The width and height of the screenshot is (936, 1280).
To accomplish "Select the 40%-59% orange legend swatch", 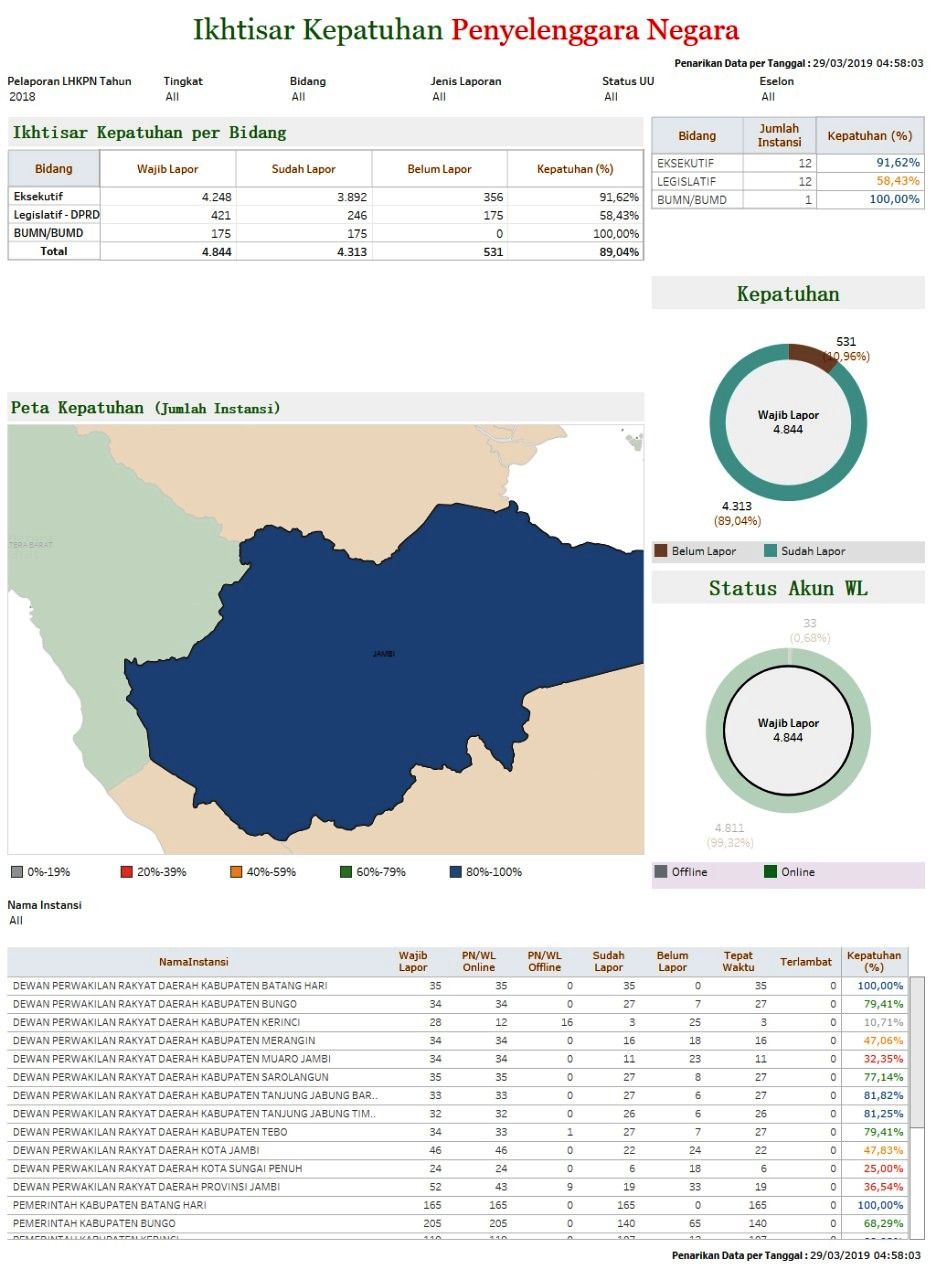I will [236, 872].
